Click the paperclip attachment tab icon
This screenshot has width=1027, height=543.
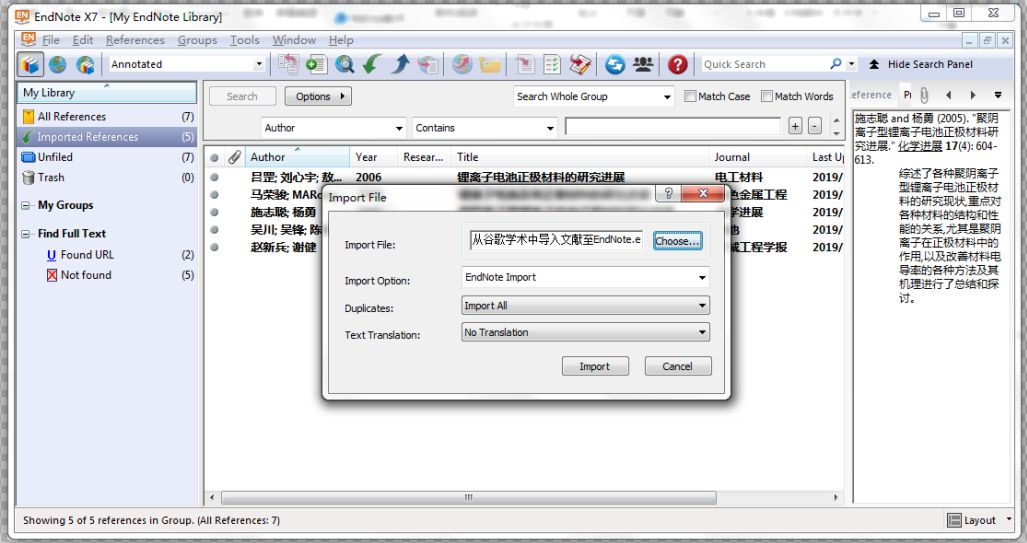coord(924,96)
